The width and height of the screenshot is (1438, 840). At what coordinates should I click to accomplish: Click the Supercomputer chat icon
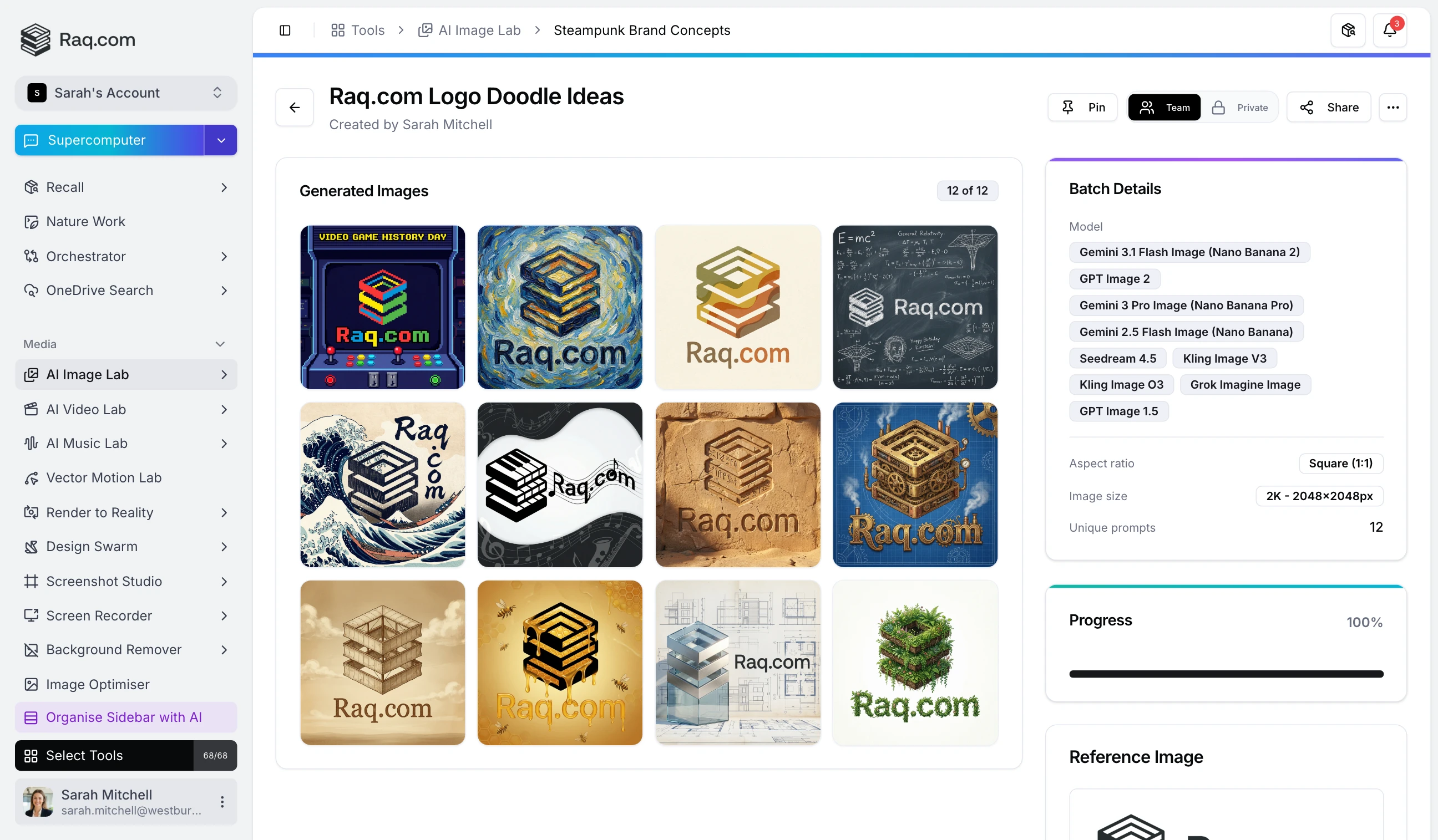coord(31,140)
